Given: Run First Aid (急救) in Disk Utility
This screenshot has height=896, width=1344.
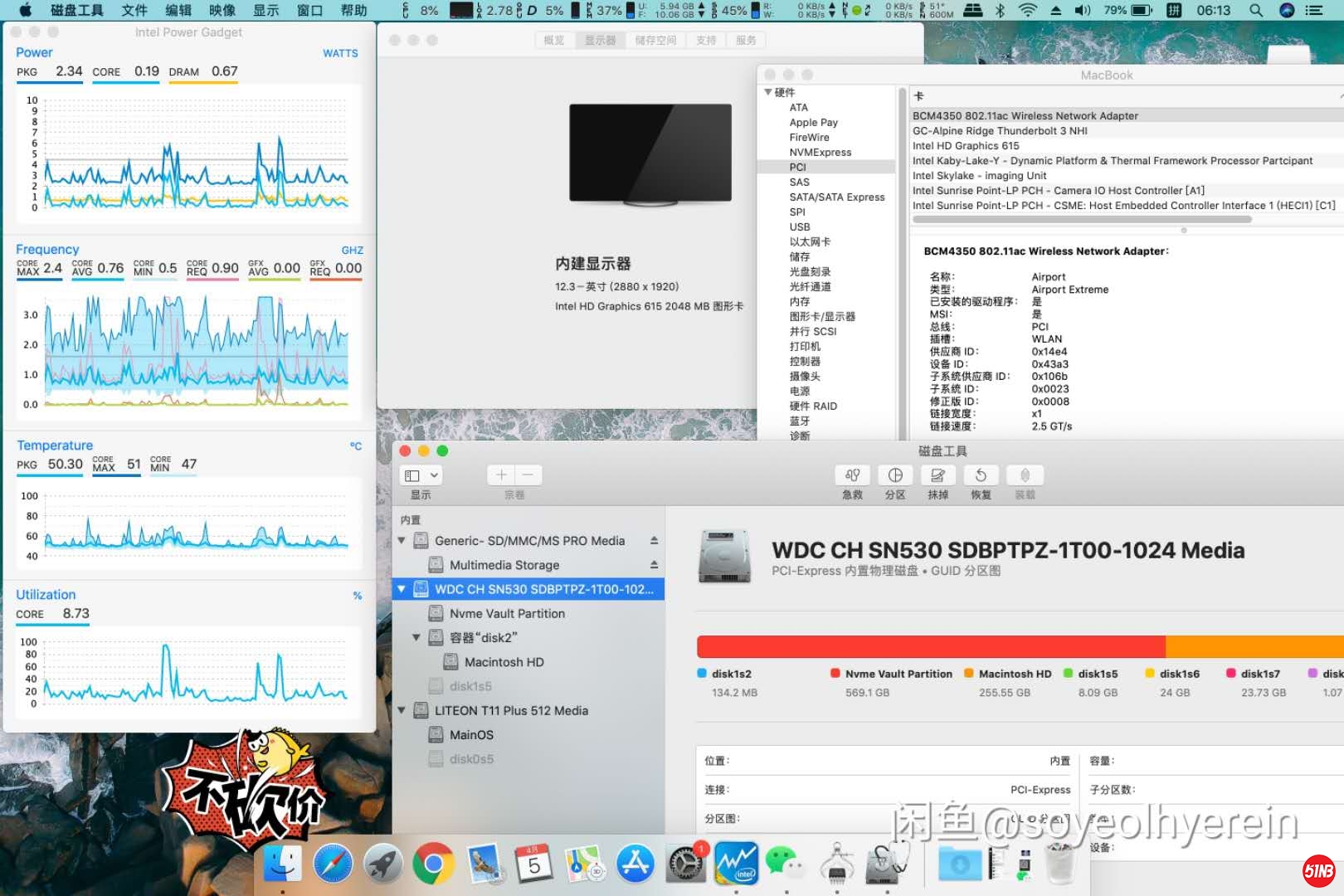Looking at the screenshot, I should (x=852, y=475).
